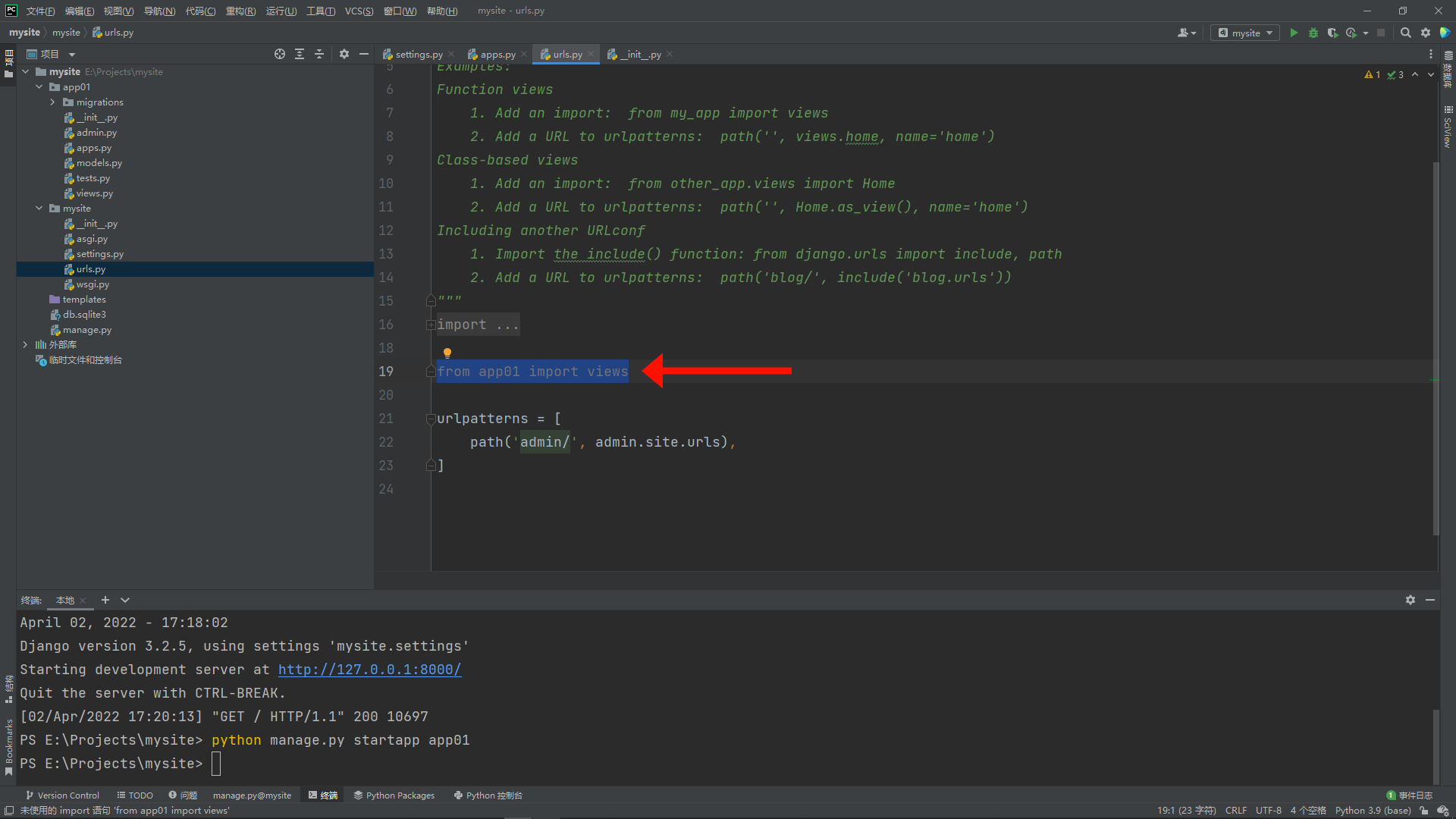Expand folded import block on line 16
Image resolution: width=1456 pixels, height=819 pixels.
[431, 325]
